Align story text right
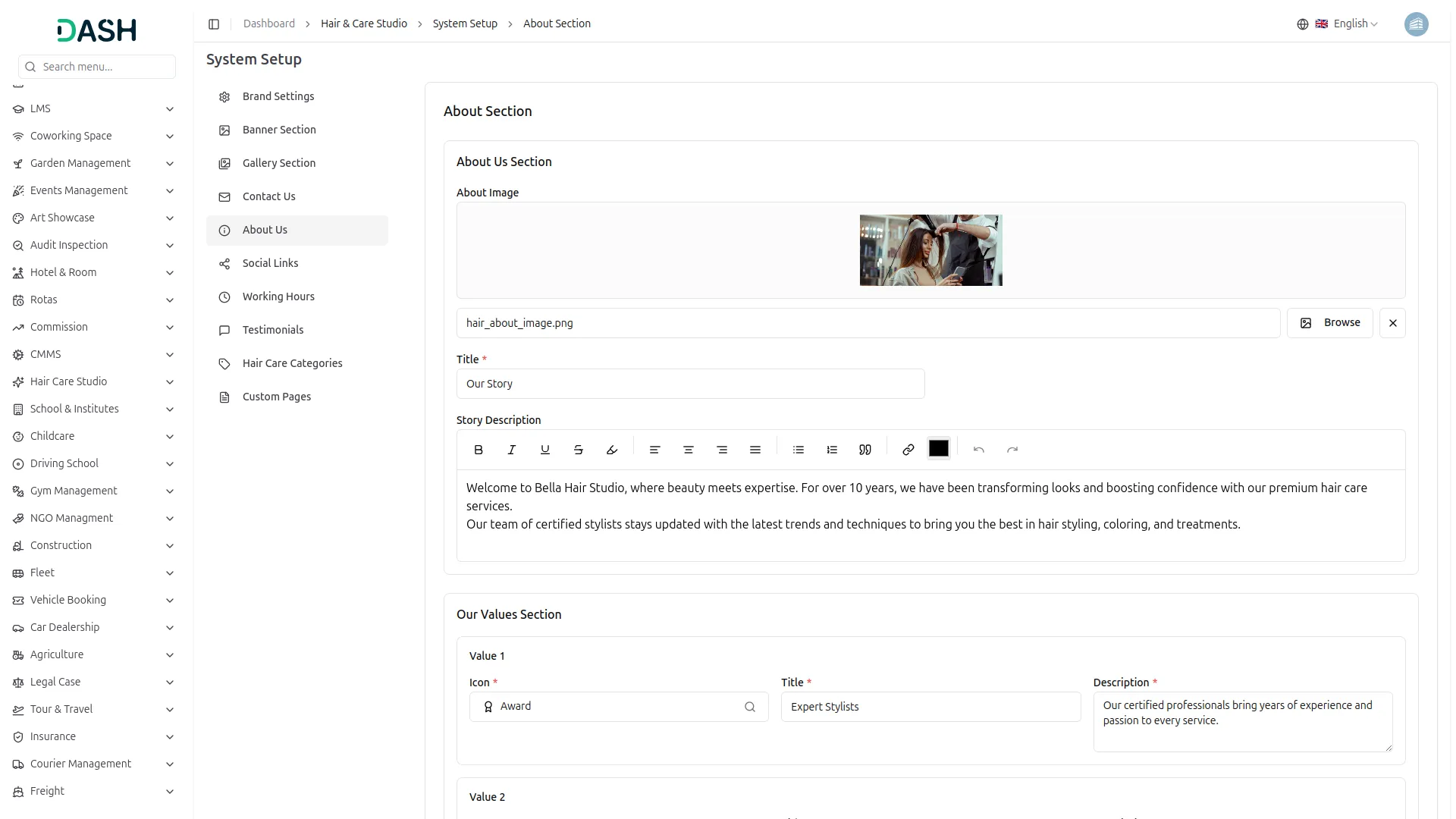Image resolution: width=1456 pixels, height=819 pixels. tap(722, 450)
